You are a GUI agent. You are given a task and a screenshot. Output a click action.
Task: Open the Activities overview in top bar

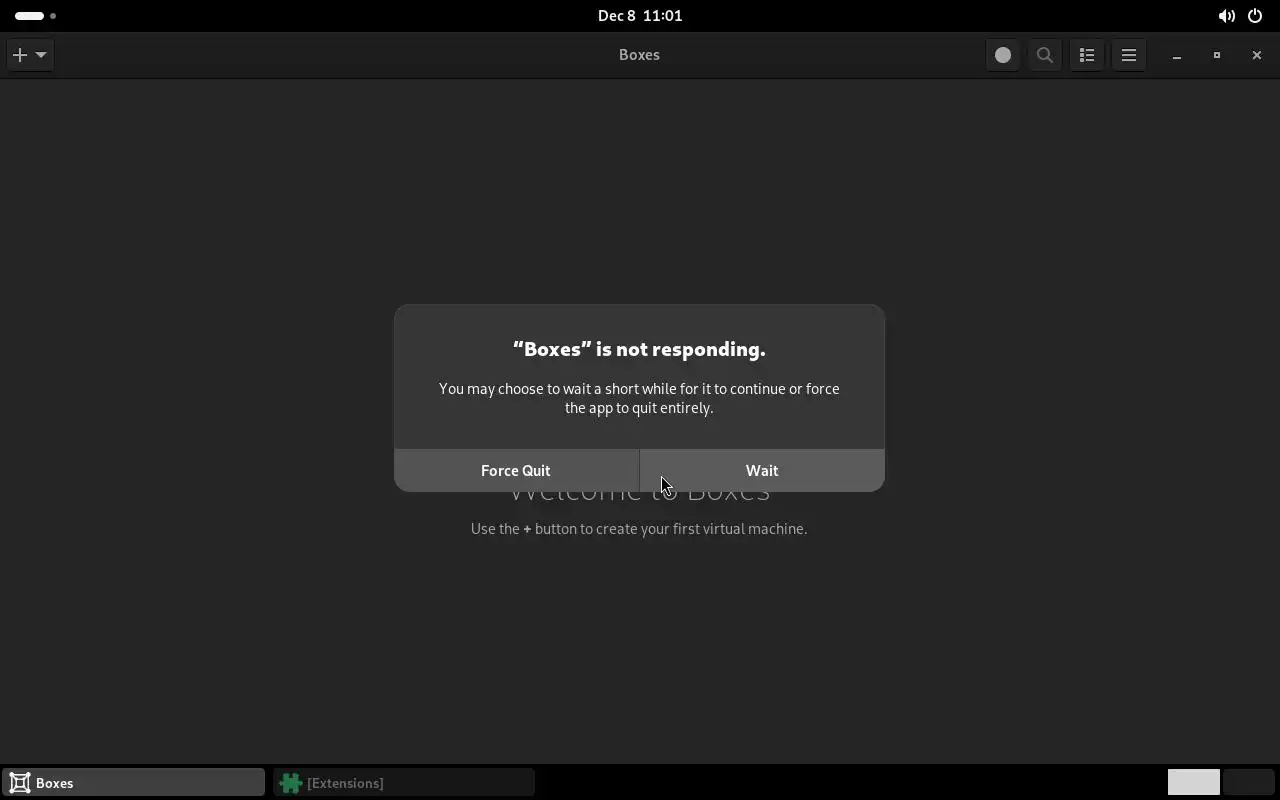pyautogui.click(x=35, y=16)
